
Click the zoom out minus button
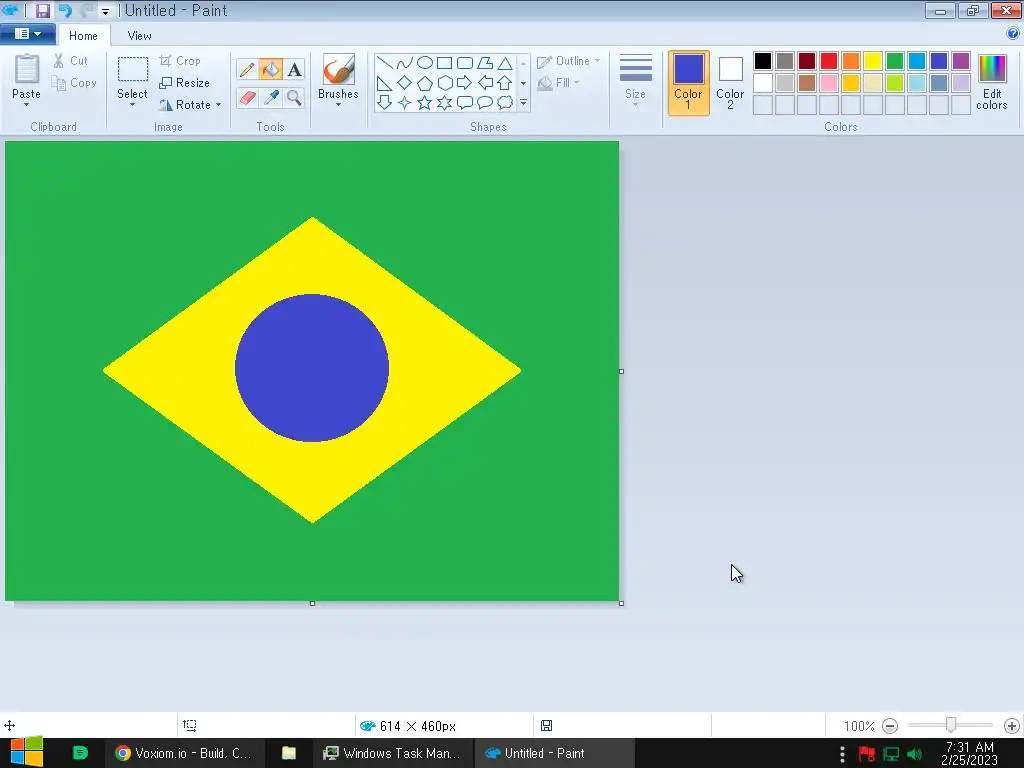pyautogui.click(x=890, y=726)
